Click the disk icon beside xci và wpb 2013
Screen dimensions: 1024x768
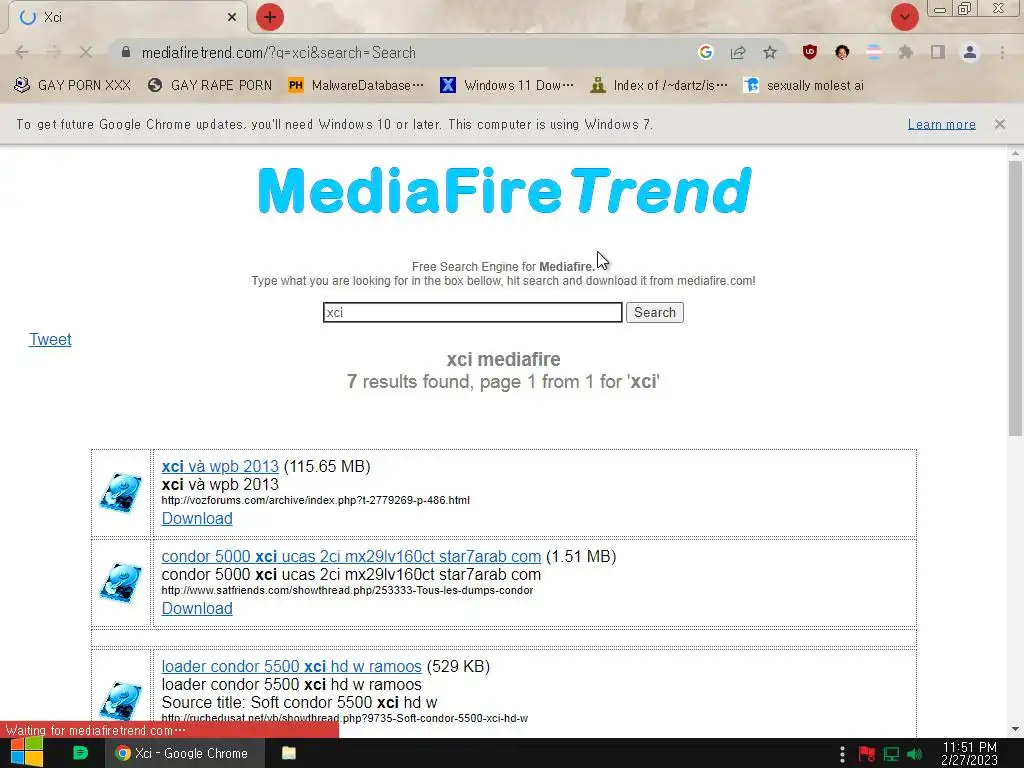(x=121, y=492)
